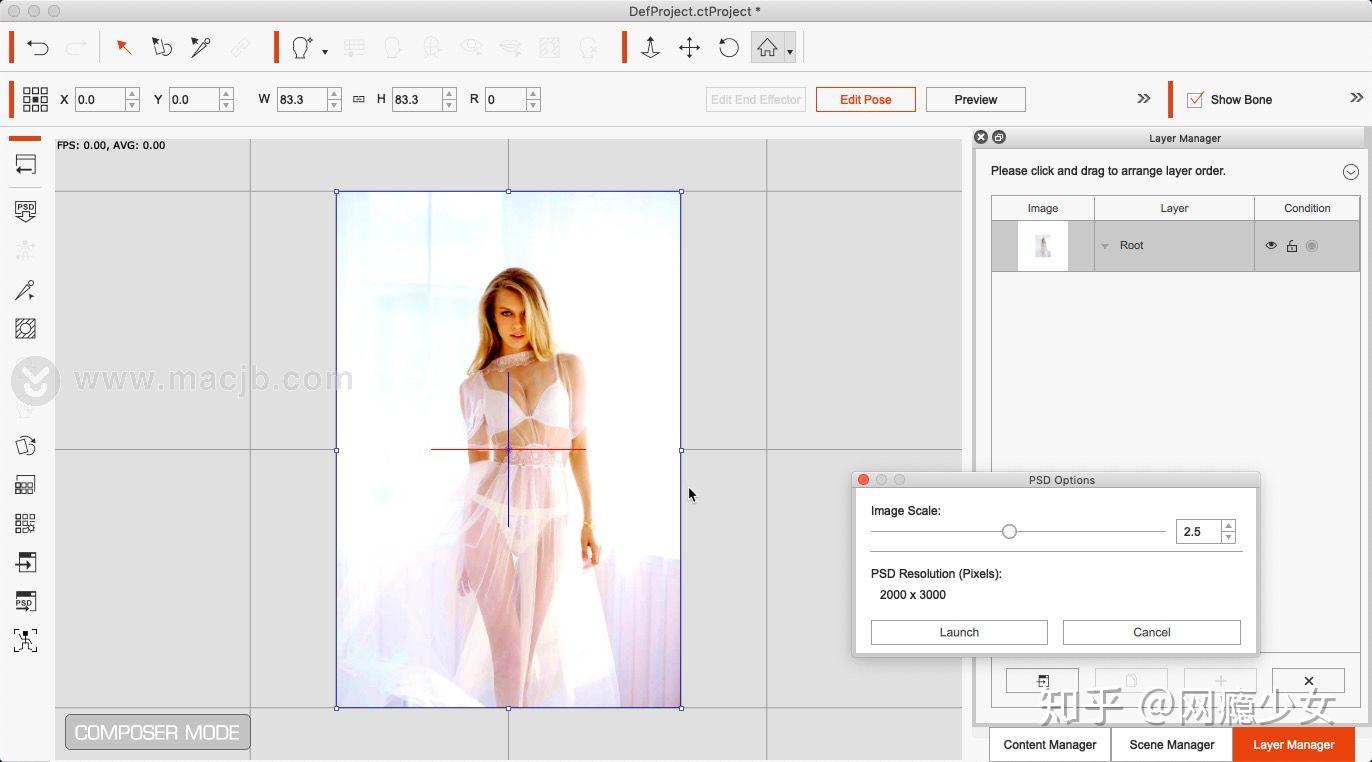Click the Rotate tool icon
1372x762 pixels.
click(728, 47)
